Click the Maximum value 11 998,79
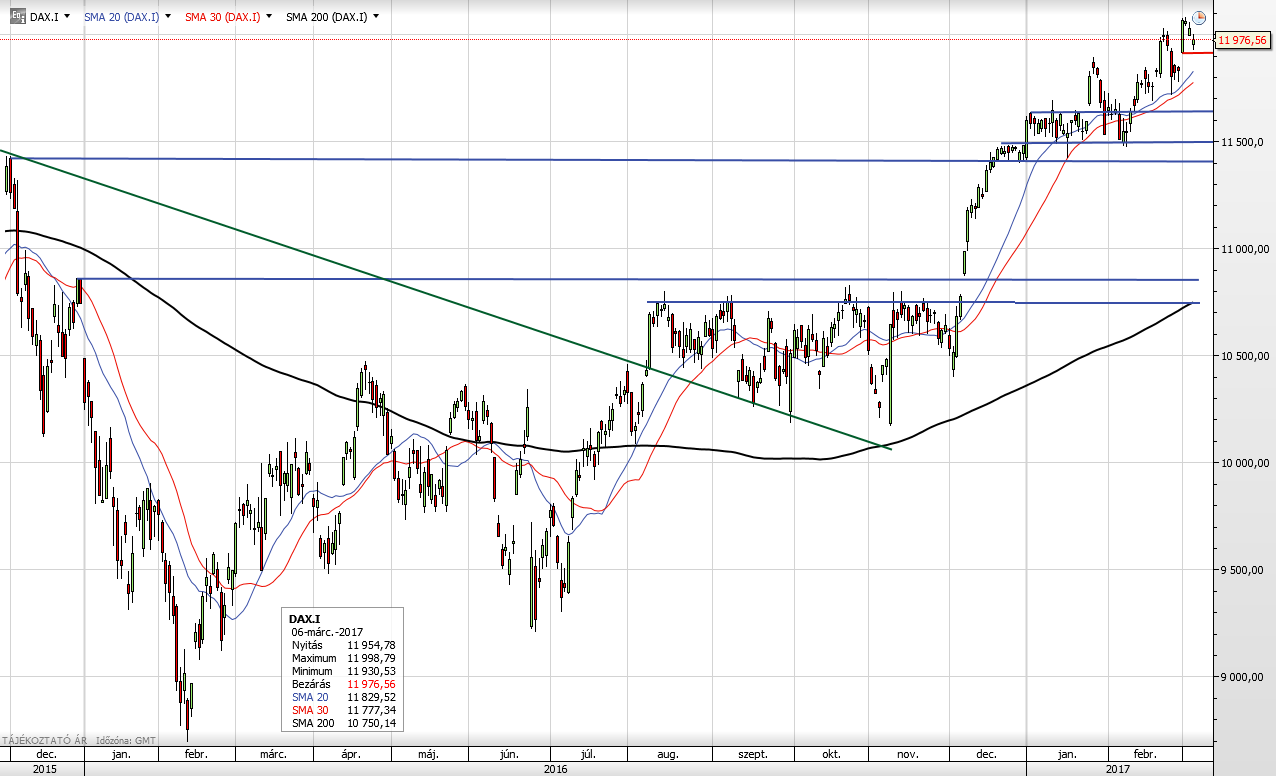This screenshot has height=776, width=1276. (x=371, y=659)
